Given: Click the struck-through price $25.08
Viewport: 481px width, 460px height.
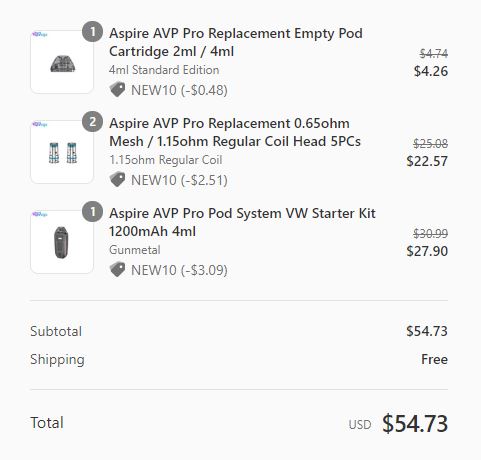Looking at the screenshot, I should point(430,144).
